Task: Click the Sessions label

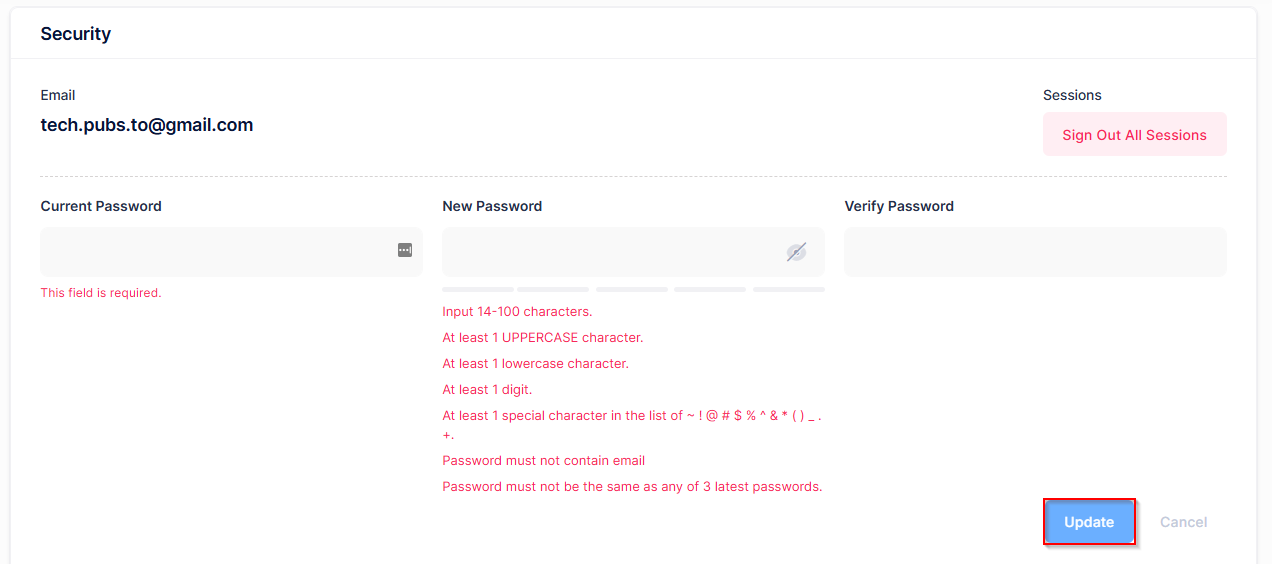Action: (1072, 95)
